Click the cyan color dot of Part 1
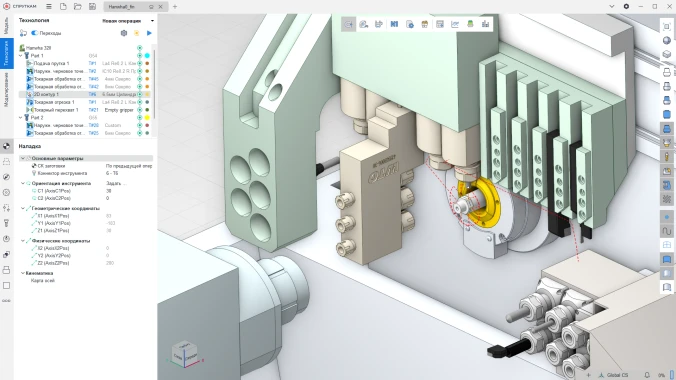676x380 pixels. click(x=147, y=56)
